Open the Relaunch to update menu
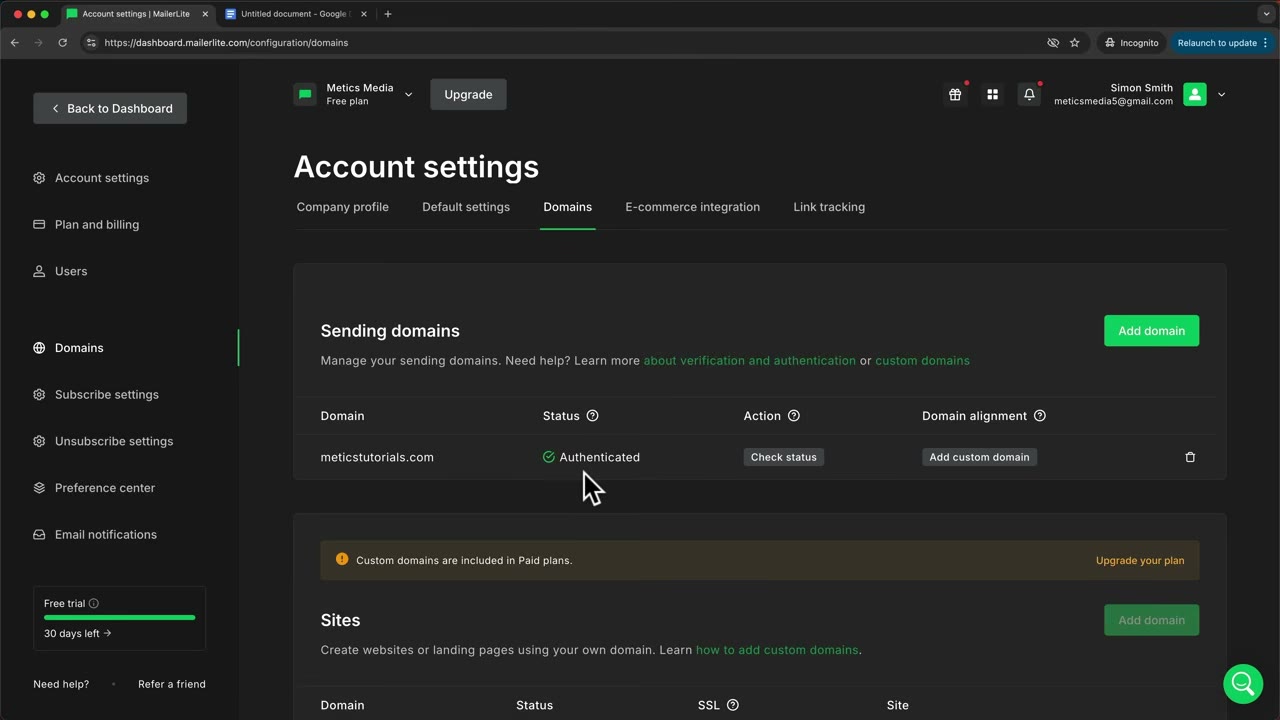The height and width of the screenshot is (720, 1280). click(x=1222, y=43)
